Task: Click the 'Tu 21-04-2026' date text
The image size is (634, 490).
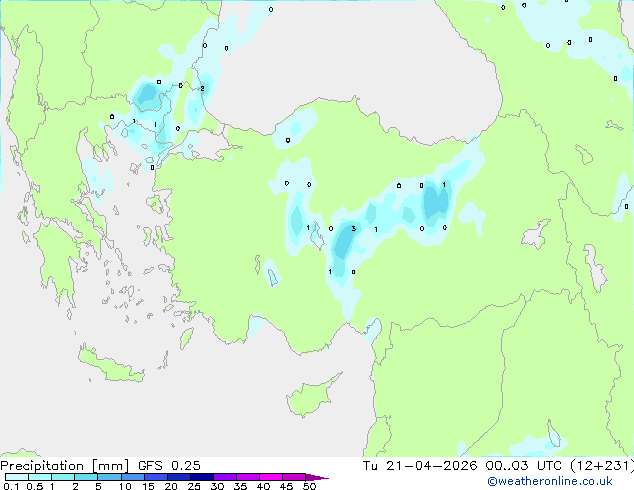Action: click(x=420, y=466)
